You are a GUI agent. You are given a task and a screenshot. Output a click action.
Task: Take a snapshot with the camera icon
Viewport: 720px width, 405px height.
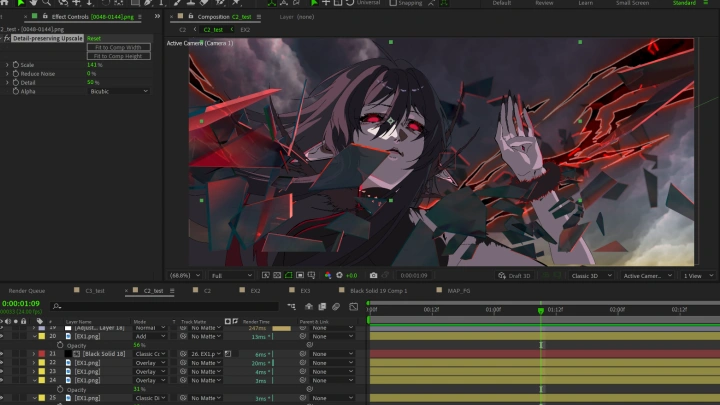pyautogui.click(x=373, y=276)
